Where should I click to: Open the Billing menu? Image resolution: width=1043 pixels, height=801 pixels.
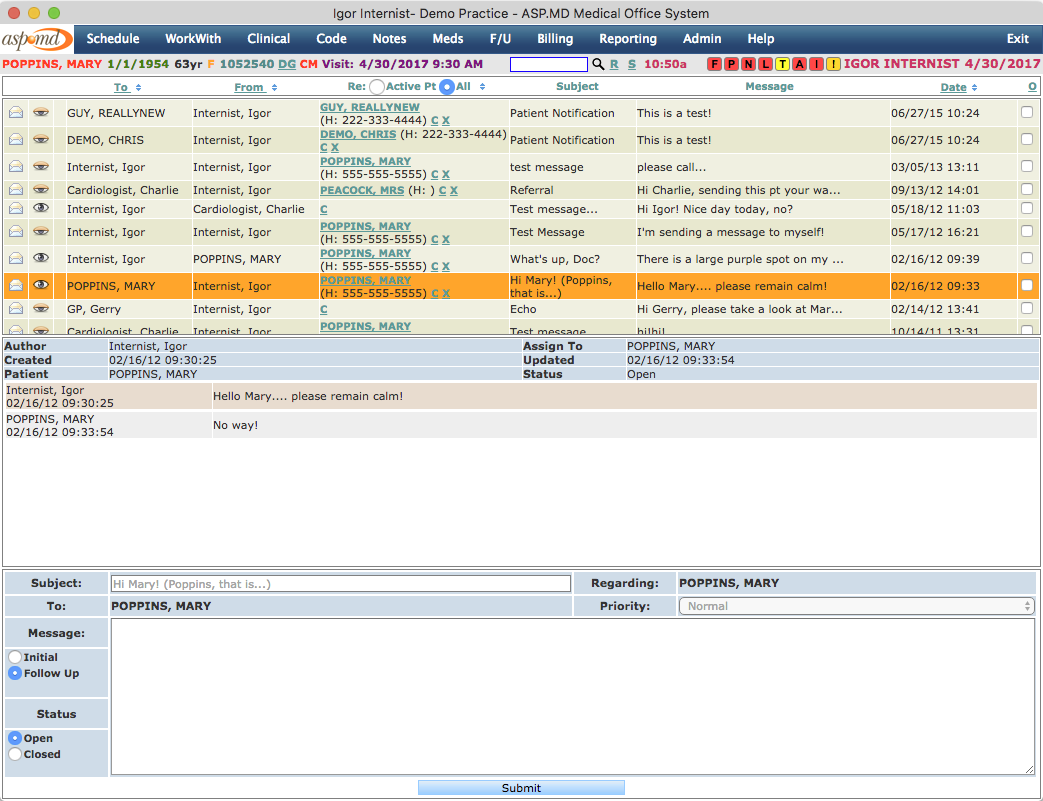click(555, 39)
